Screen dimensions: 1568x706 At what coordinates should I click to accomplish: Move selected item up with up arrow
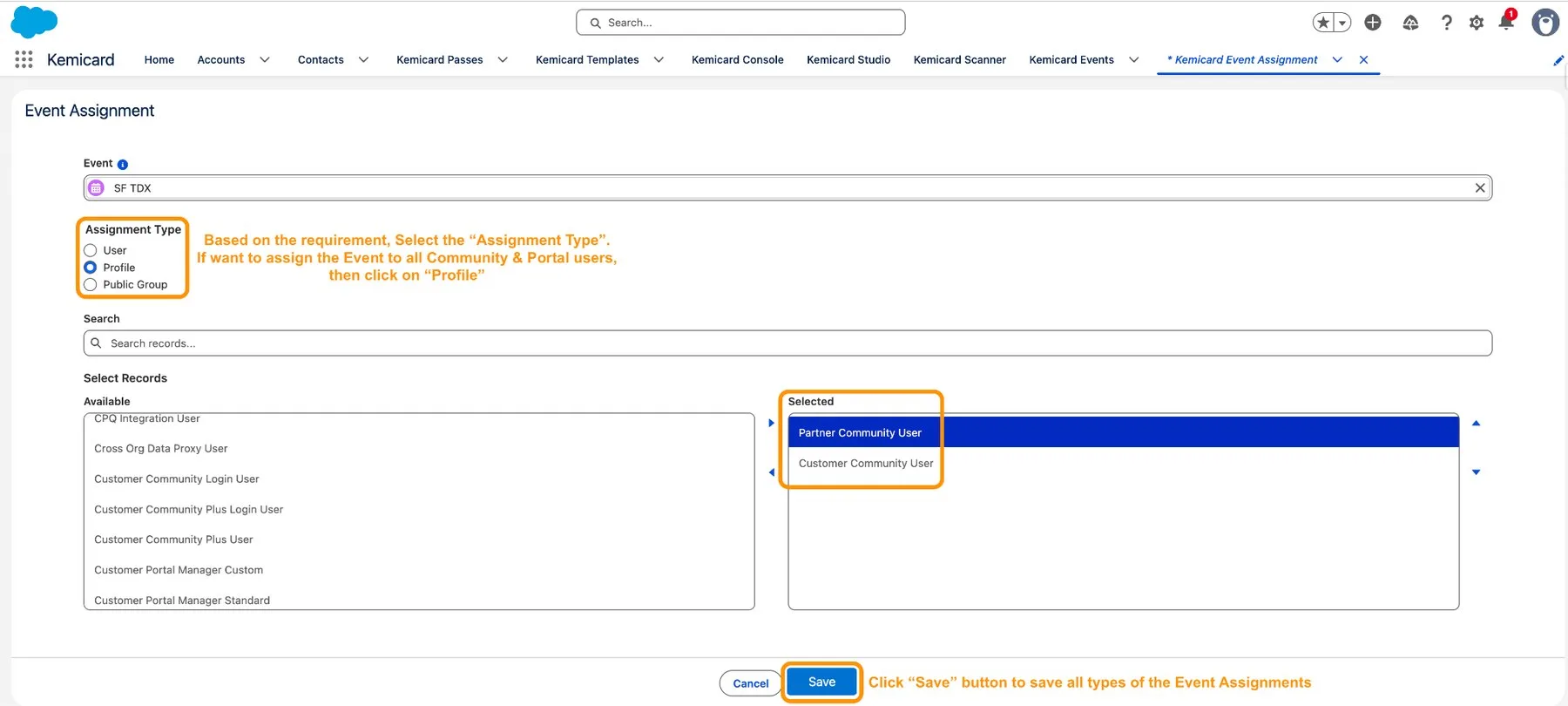tap(1476, 423)
